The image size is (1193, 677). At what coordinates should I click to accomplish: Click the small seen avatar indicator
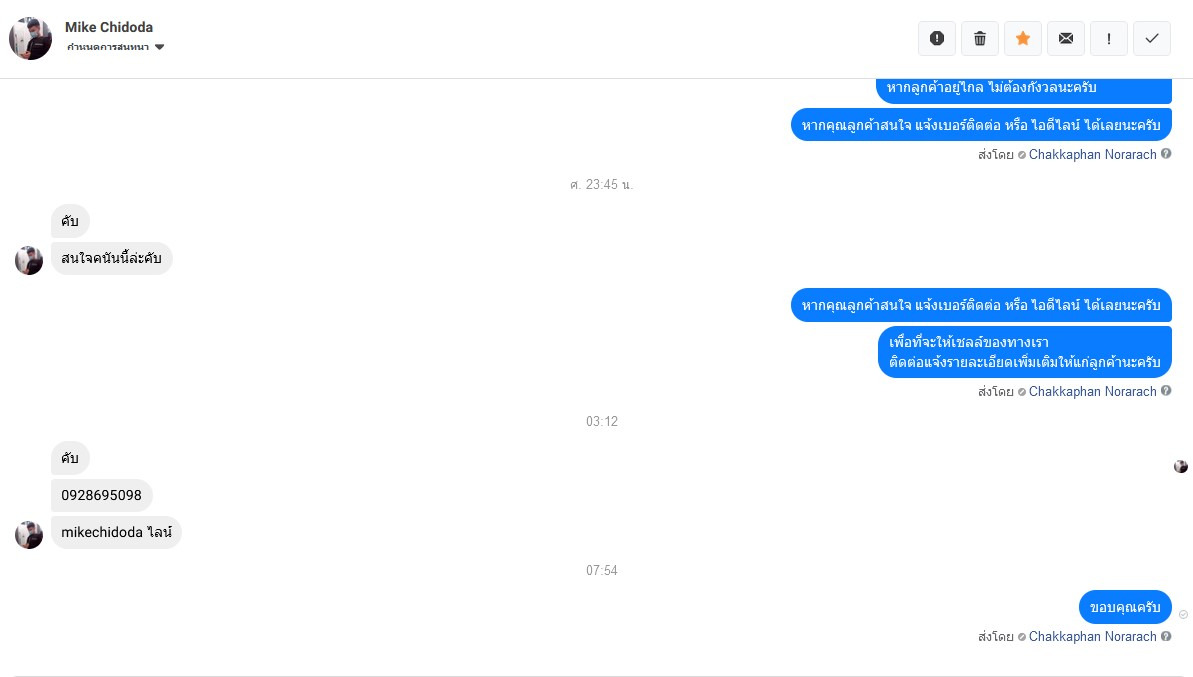pyautogui.click(x=1181, y=466)
